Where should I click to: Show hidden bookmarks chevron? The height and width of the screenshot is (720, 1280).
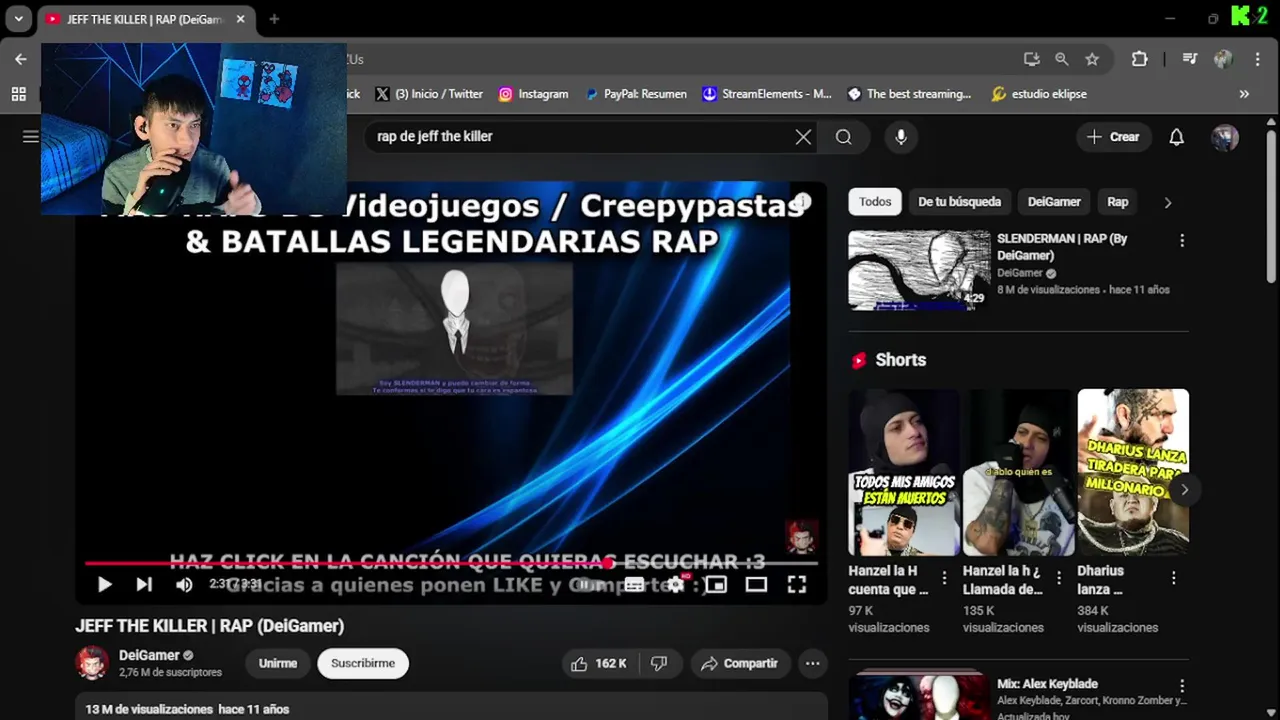point(1244,94)
